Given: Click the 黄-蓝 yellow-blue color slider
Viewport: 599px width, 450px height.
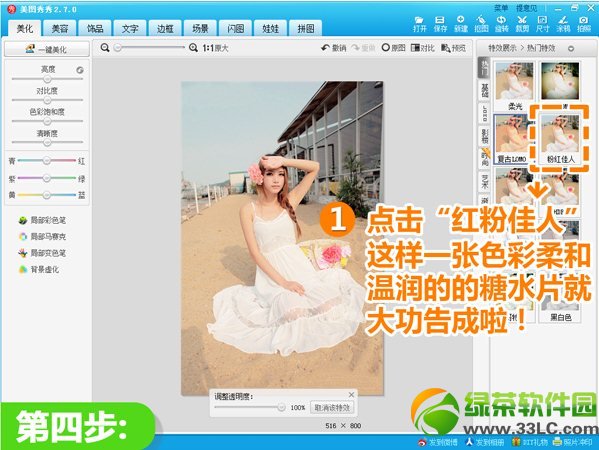Looking at the screenshot, I should 47,195.
